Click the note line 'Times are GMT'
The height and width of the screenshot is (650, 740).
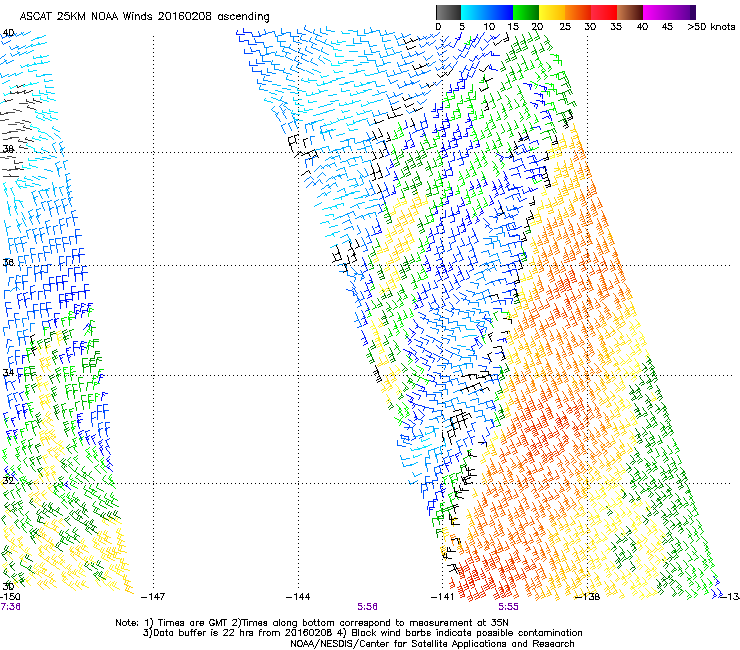point(193,623)
